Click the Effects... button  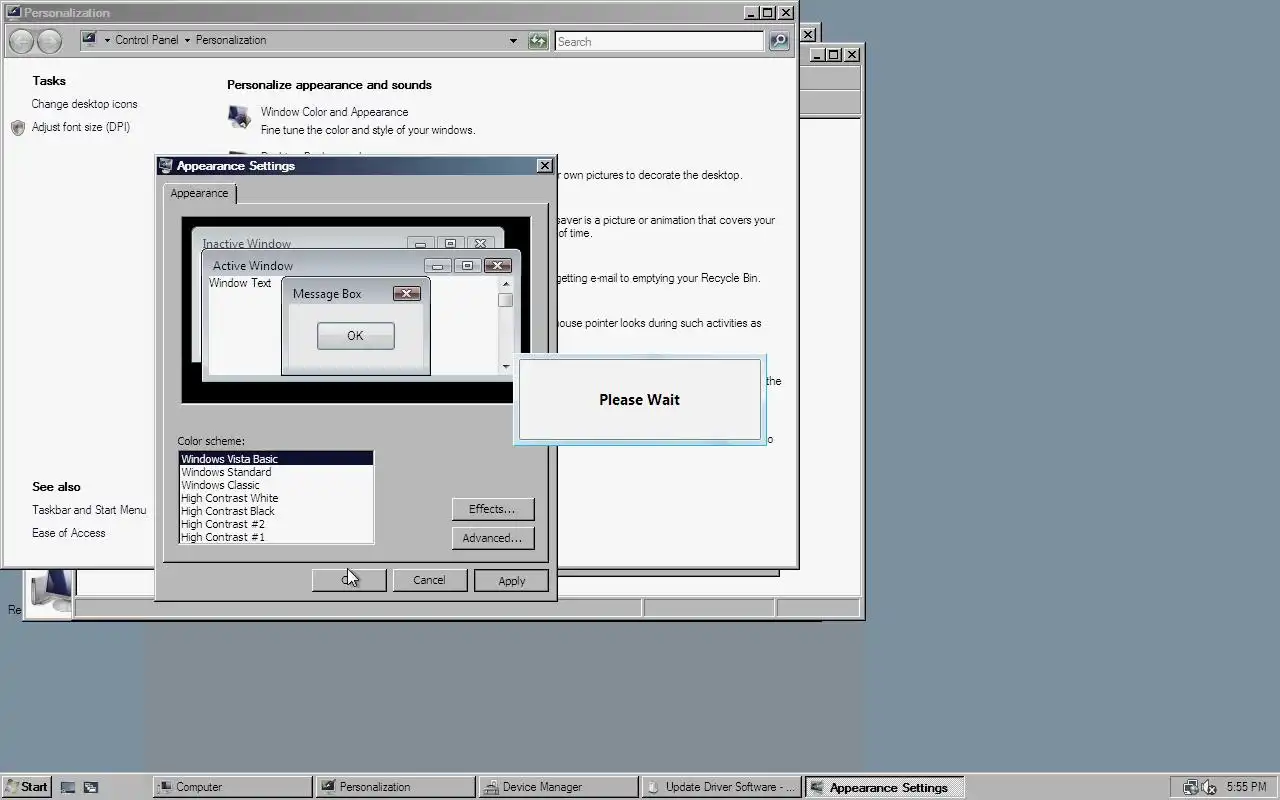492,509
